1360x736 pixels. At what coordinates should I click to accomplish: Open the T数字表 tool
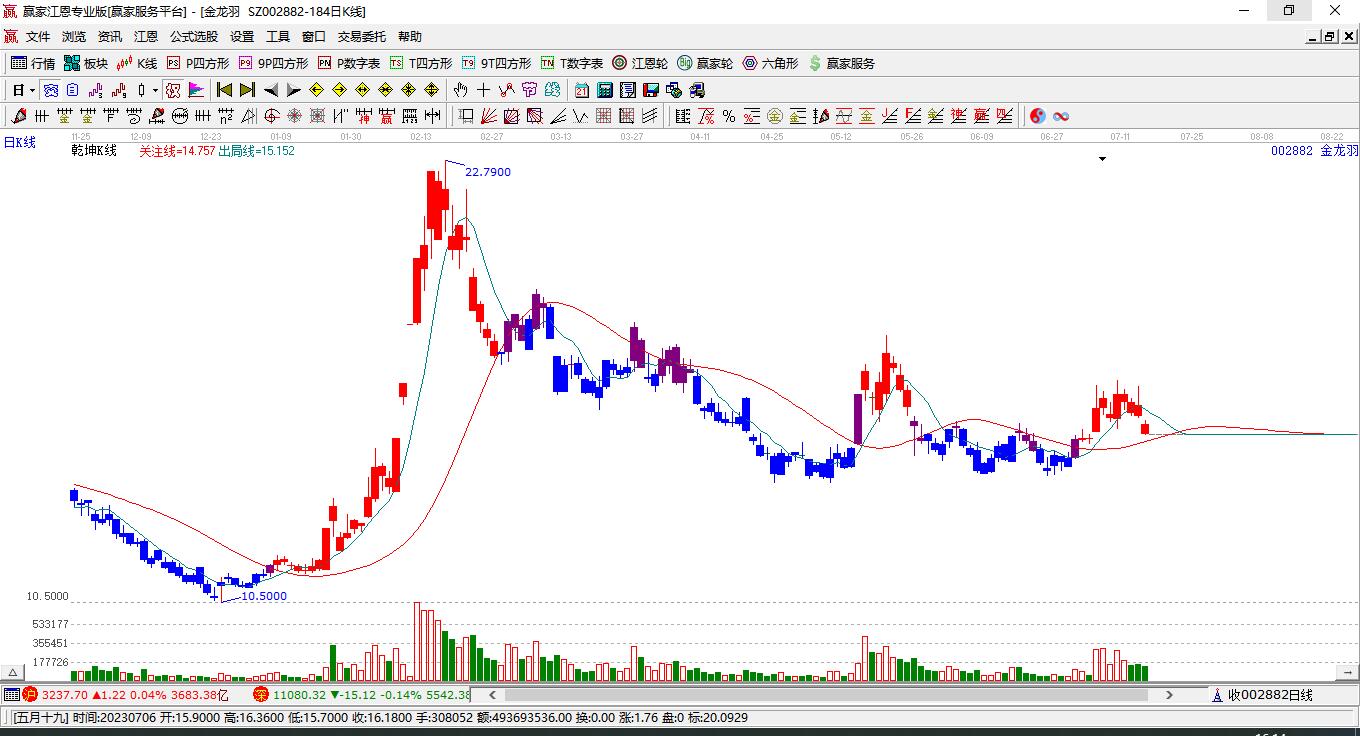(571, 63)
